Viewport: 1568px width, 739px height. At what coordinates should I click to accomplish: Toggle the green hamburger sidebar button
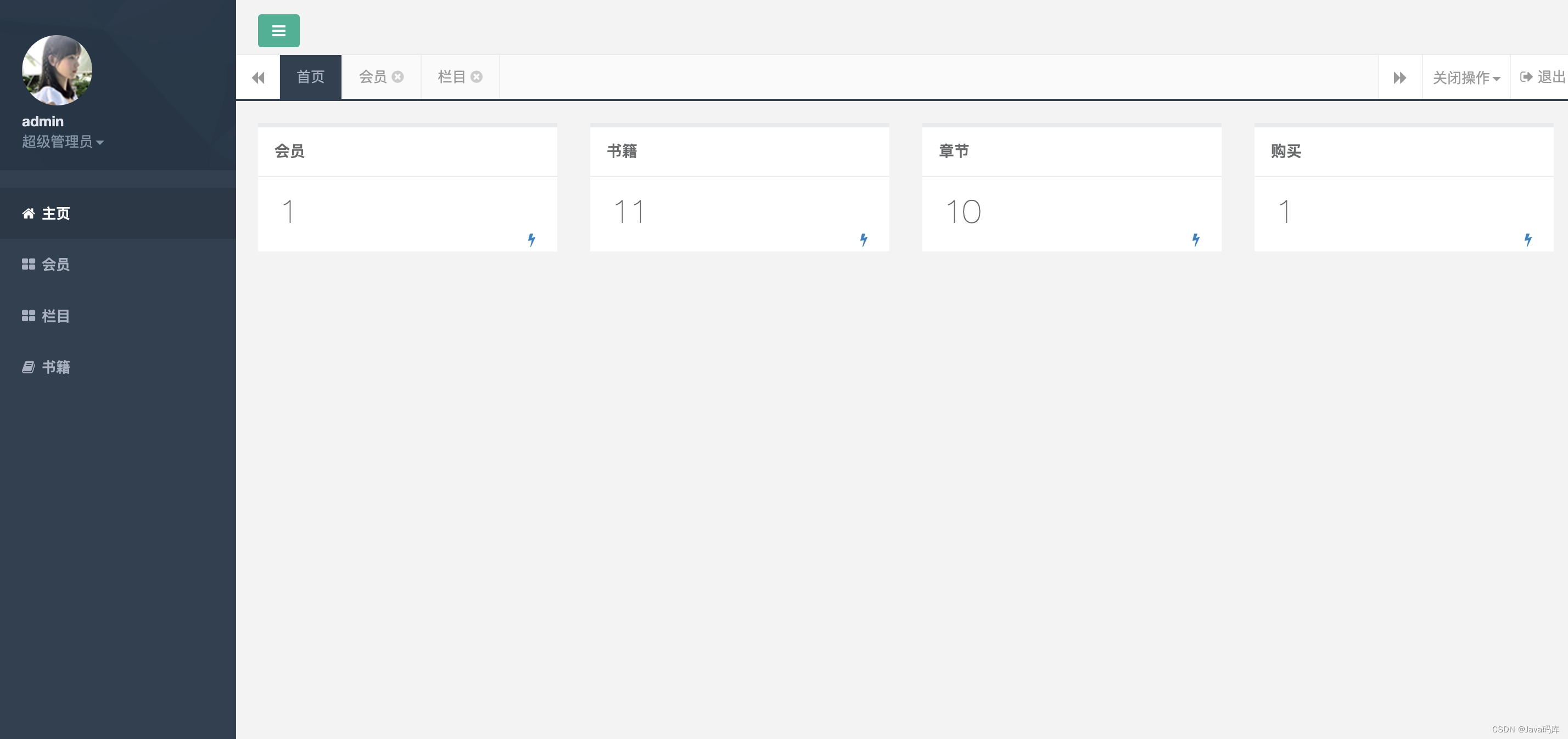pos(278,30)
